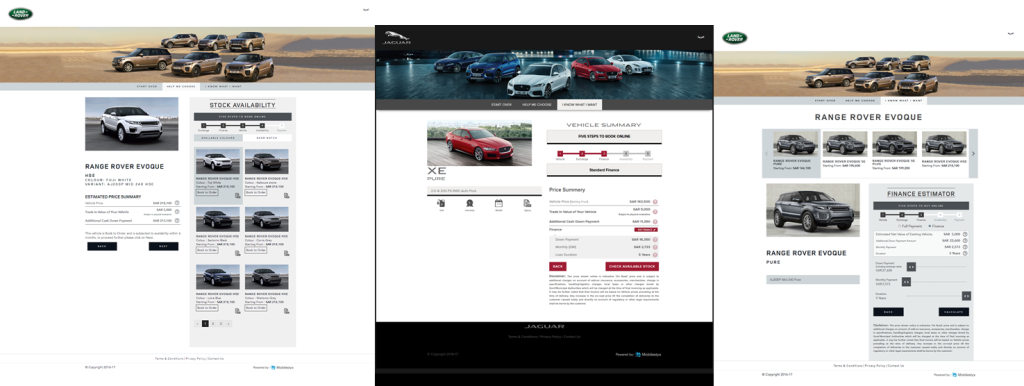
Task: Click the info icon beside Jaguar Additional Cash Down Payment
Action: pos(655,221)
